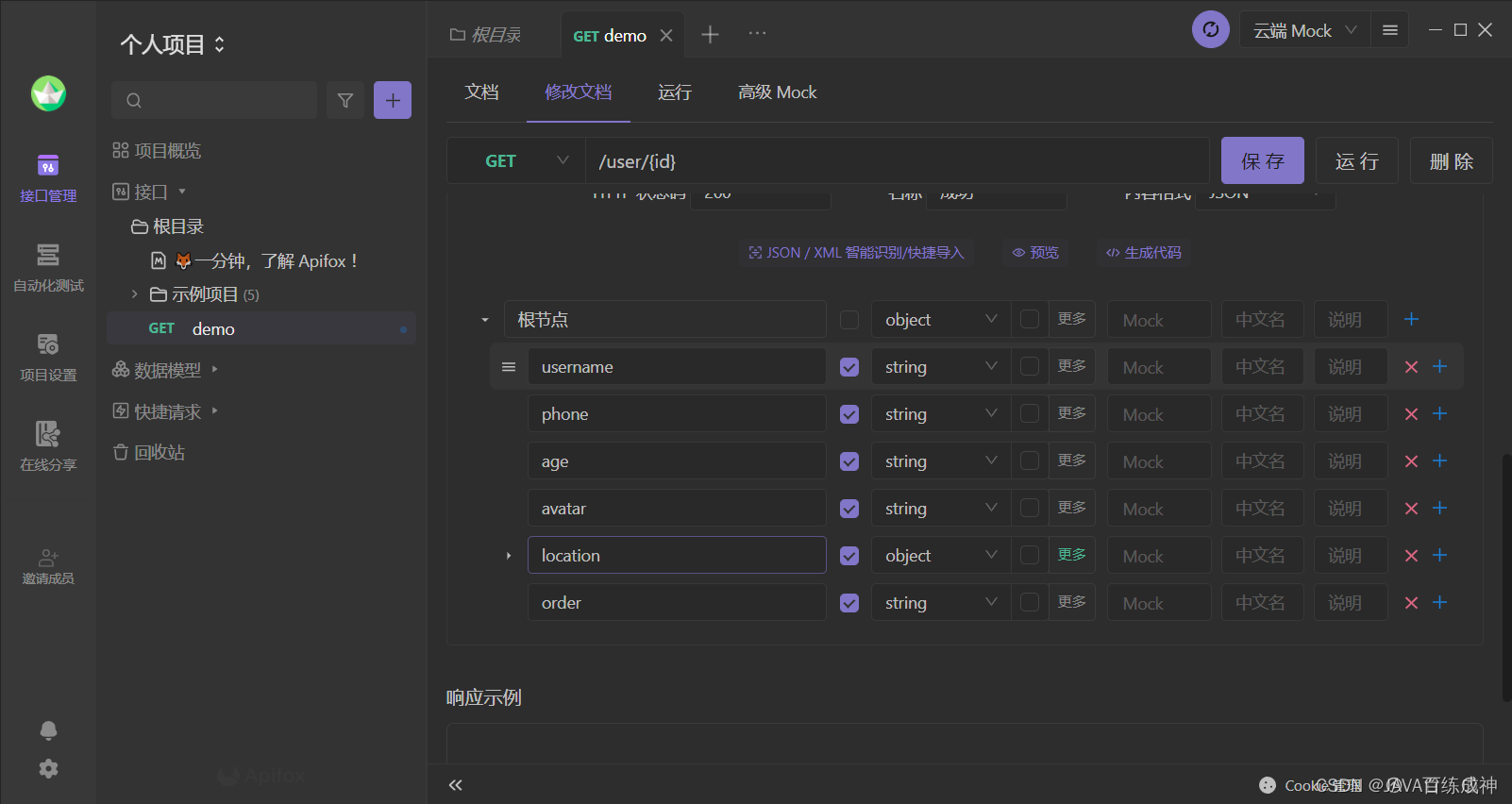Viewport: 1512px width, 804px height.
Task: Open the project settings (项目设置) section
Action: pos(48,358)
